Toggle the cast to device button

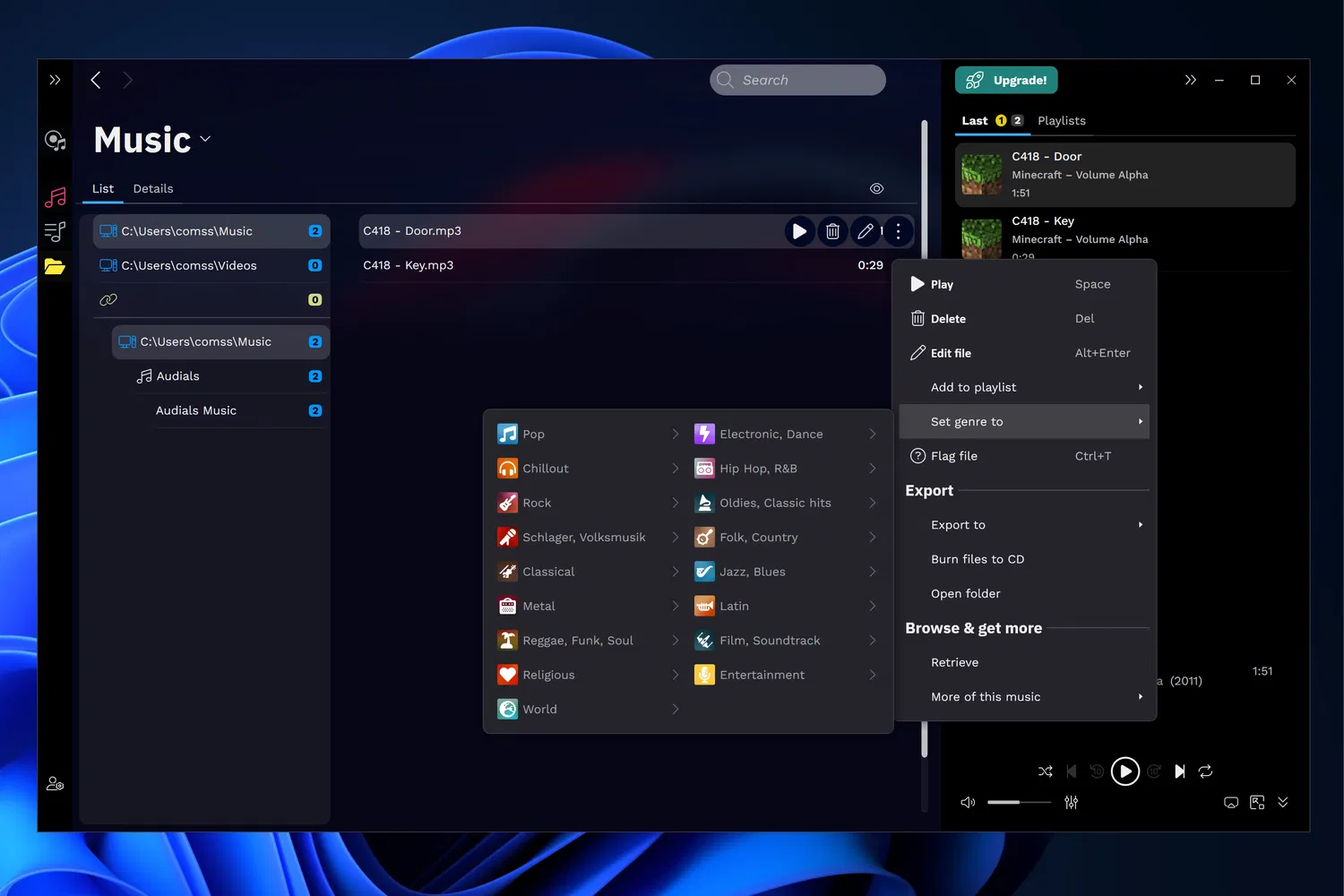(x=1231, y=803)
